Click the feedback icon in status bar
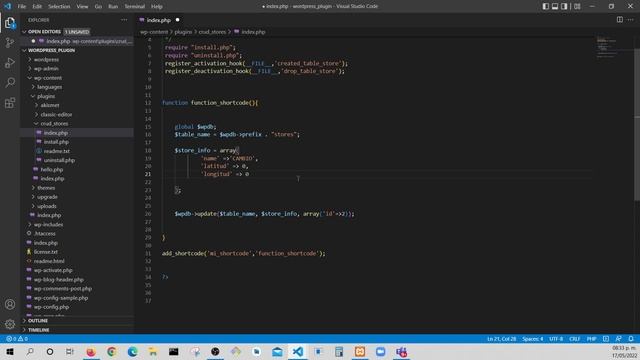 618,339
